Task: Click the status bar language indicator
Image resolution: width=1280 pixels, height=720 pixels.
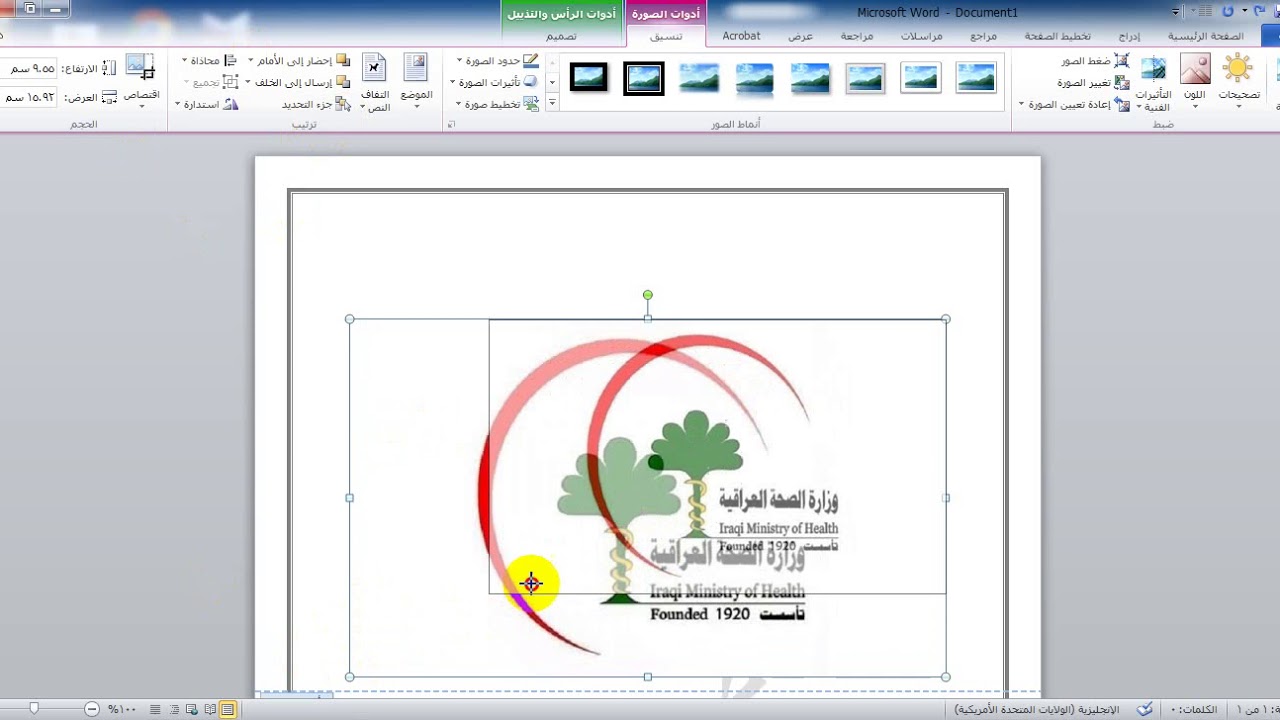Action: click(1037, 709)
